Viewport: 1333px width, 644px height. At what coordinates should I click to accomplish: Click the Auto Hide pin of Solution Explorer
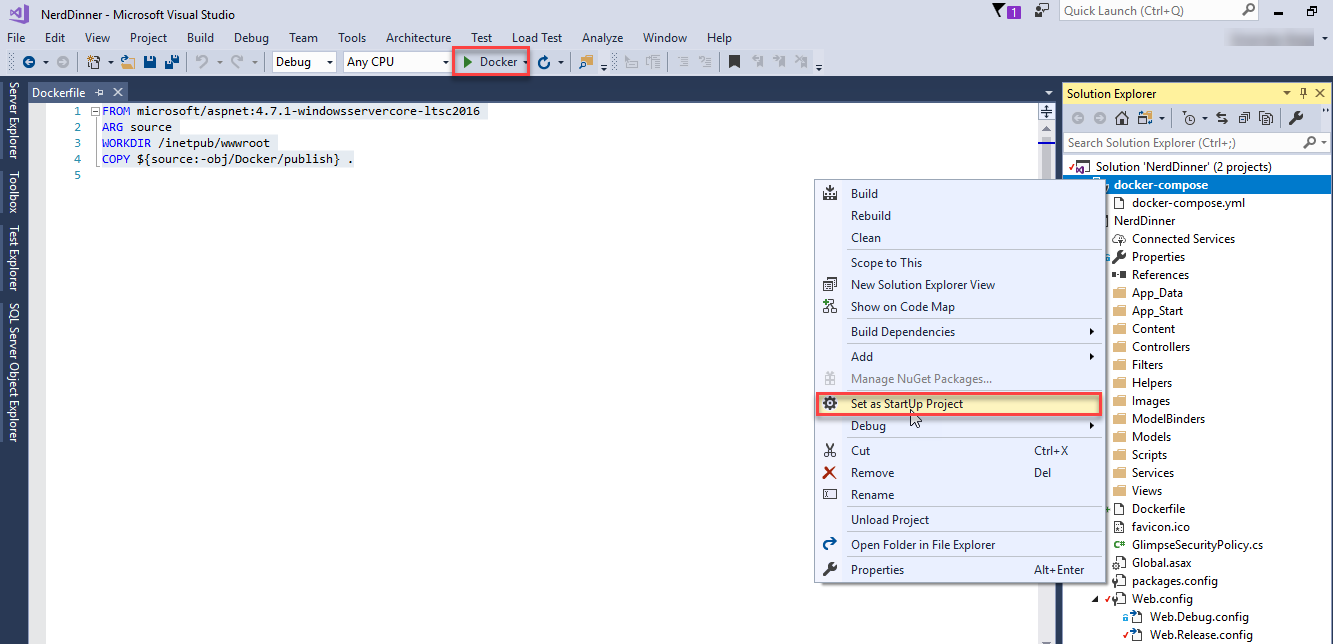[1303, 93]
